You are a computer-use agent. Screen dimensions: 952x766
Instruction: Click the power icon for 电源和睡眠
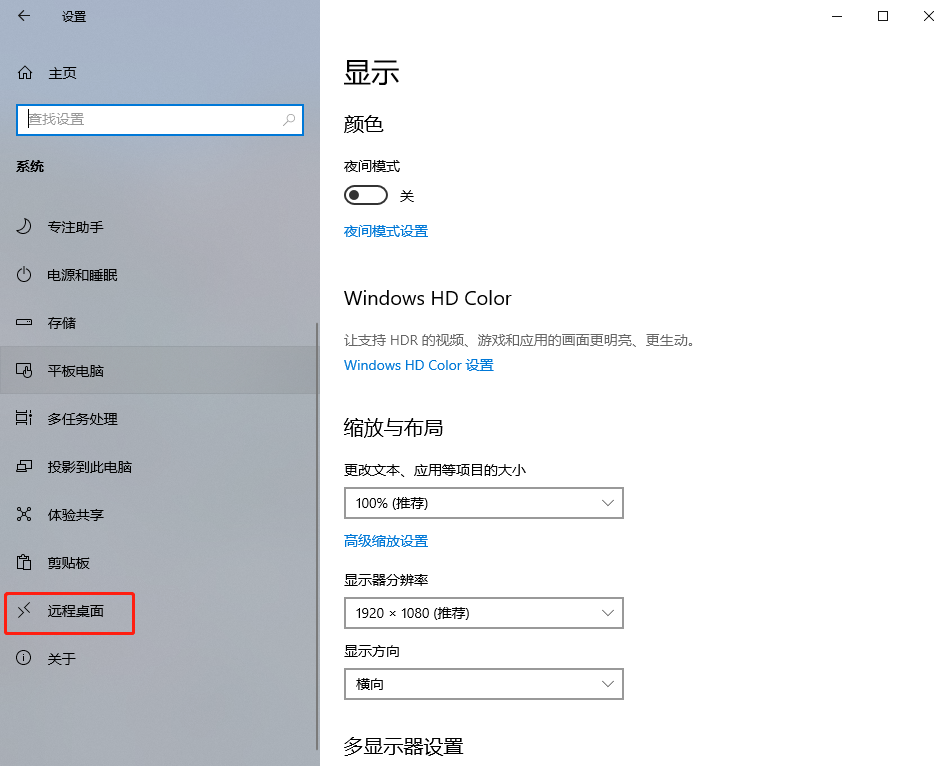(x=24, y=274)
